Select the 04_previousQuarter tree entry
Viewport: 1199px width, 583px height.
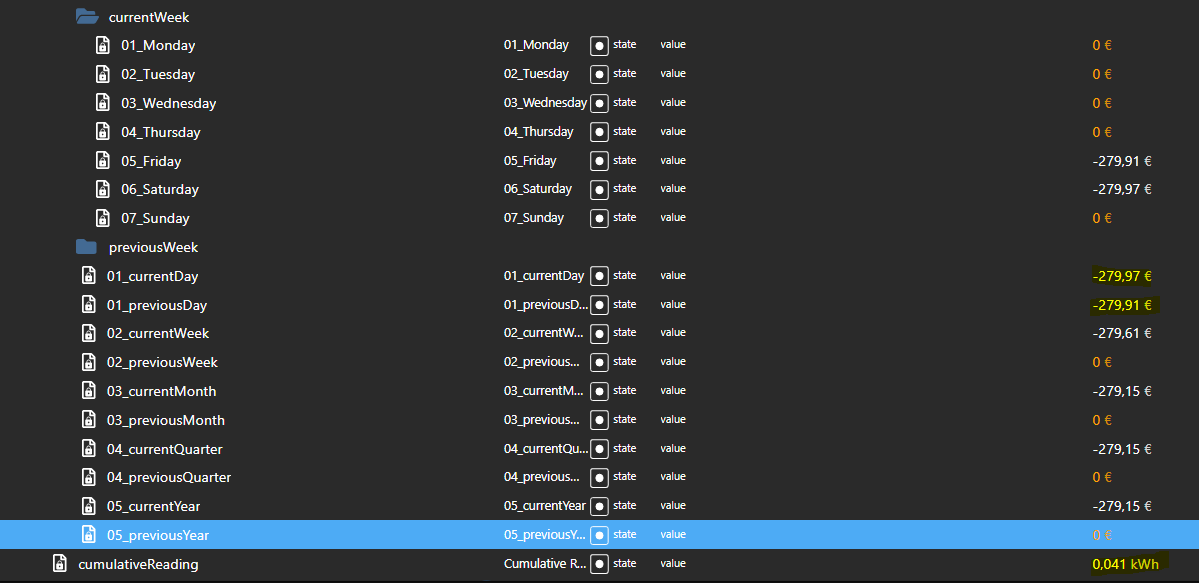pyautogui.click(x=169, y=478)
